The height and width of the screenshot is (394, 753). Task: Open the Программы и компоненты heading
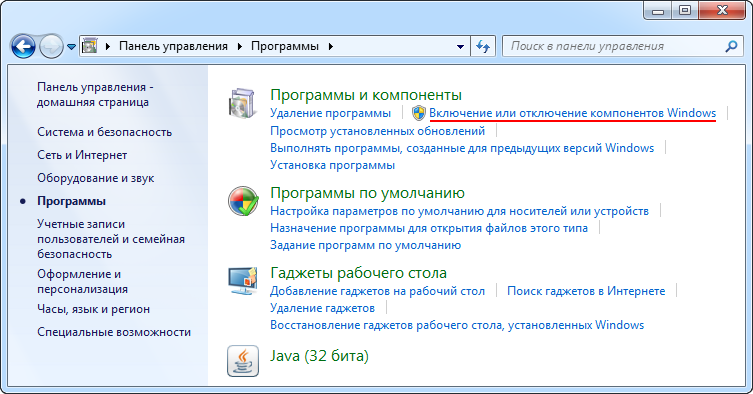point(365,95)
